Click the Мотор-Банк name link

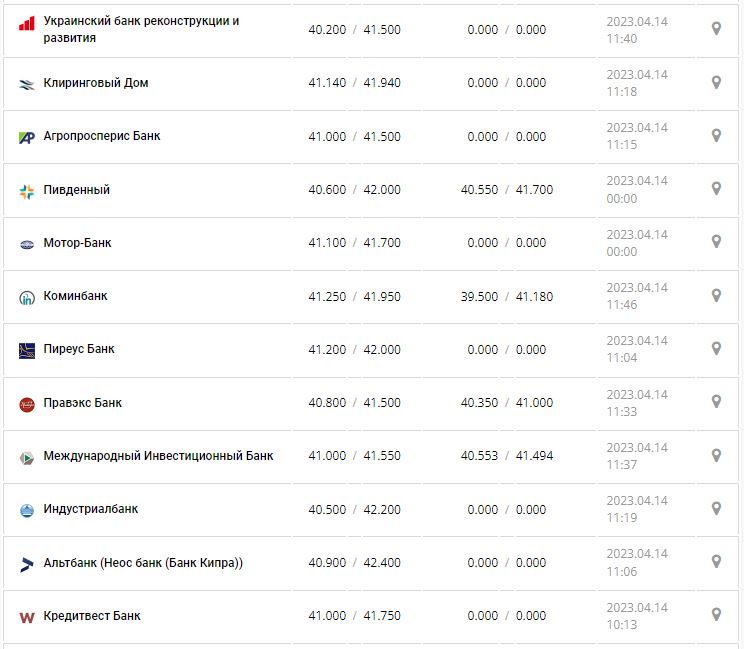[78, 243]
